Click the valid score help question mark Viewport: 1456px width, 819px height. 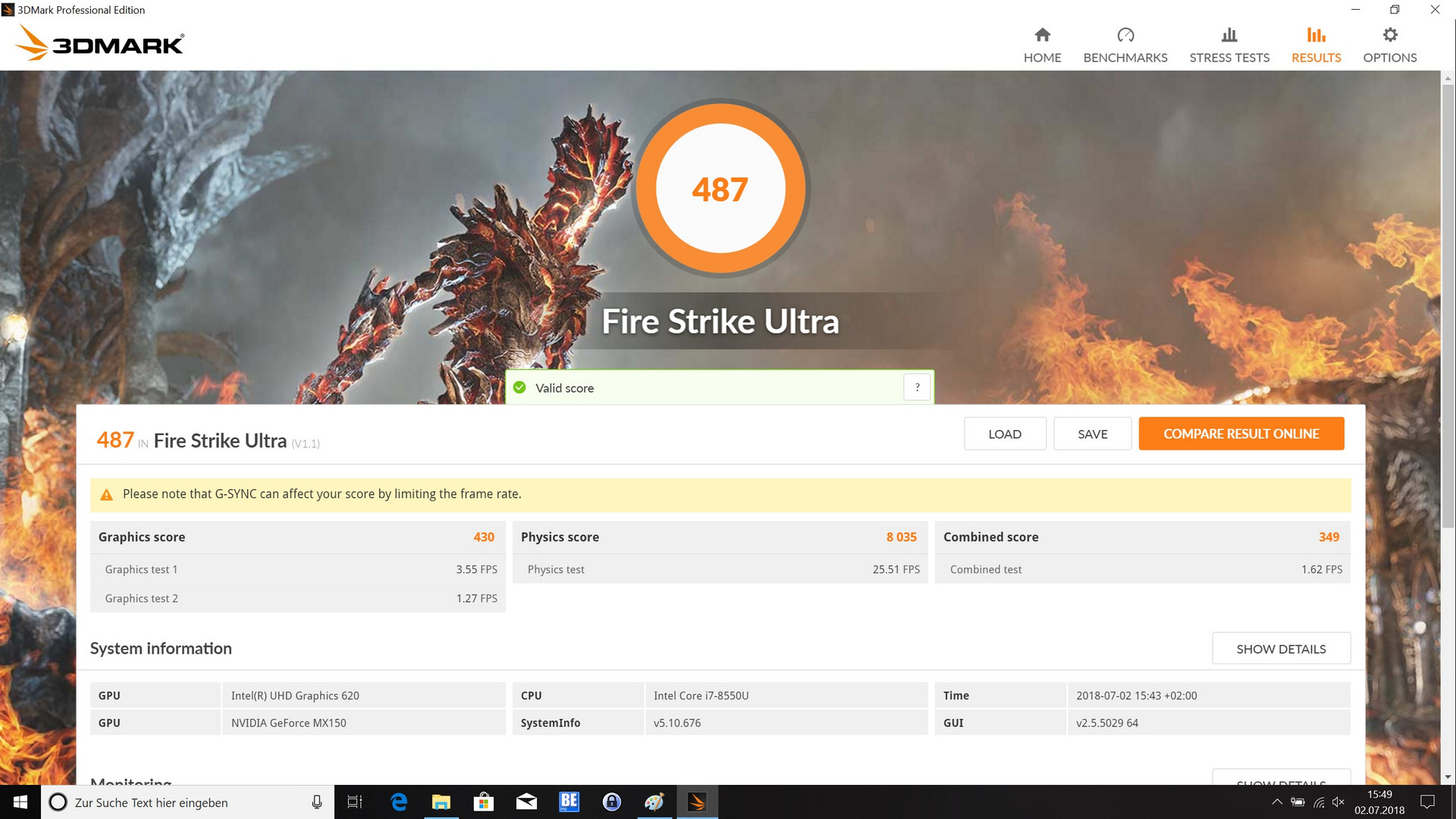point(917,388)
